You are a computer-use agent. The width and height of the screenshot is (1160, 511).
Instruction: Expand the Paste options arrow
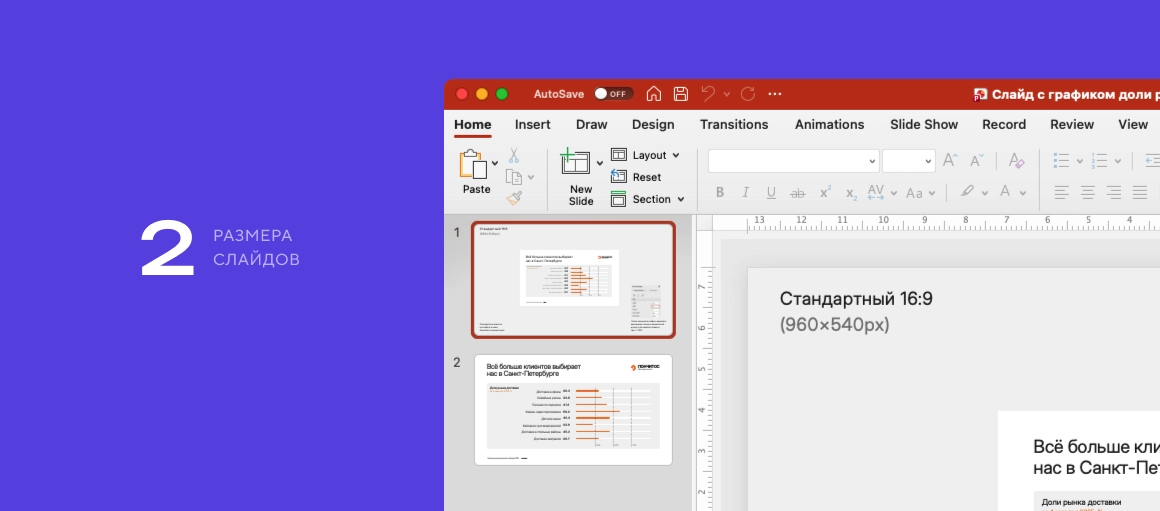click(494, 163)
